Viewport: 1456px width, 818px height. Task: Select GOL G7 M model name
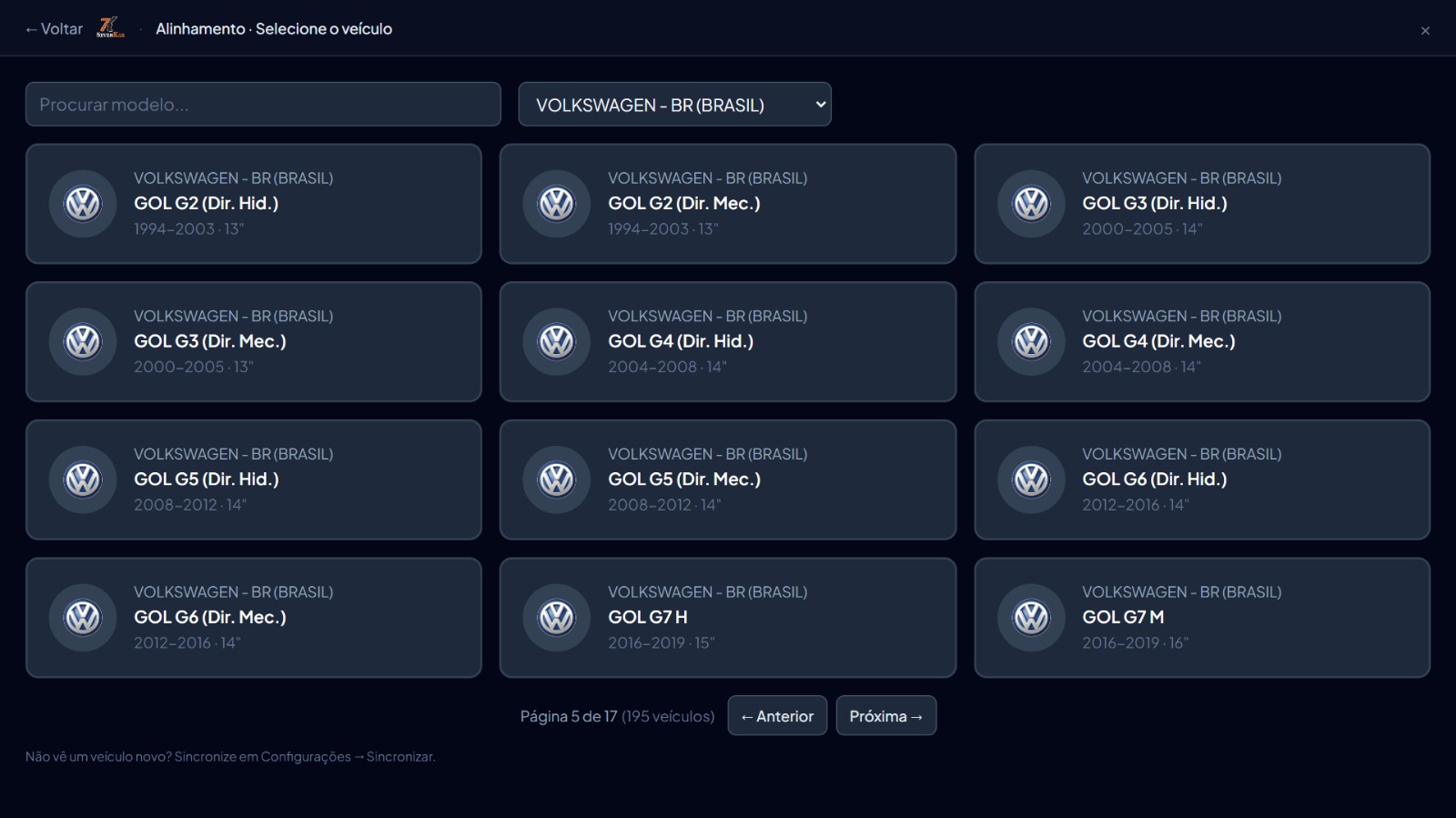pyautogui.click(x=1123, y=617)
